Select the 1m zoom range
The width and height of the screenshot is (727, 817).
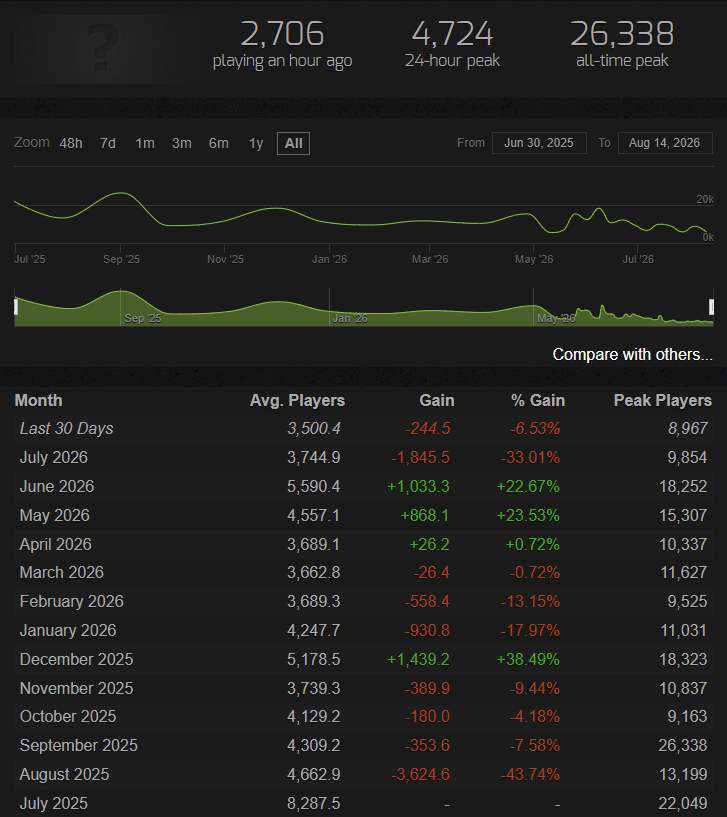(145, 143)
